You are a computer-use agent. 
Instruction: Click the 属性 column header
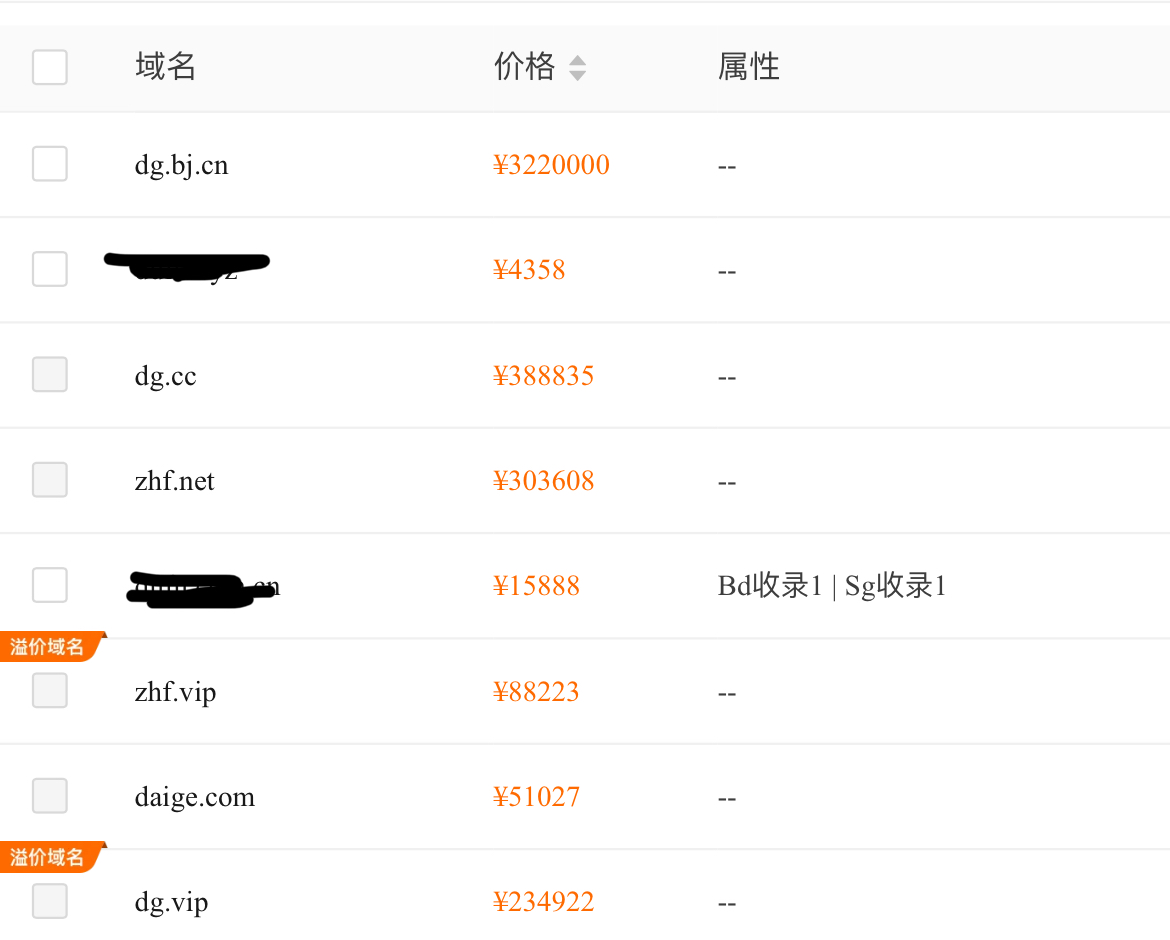pyautogui.click(x=748, y=67)
